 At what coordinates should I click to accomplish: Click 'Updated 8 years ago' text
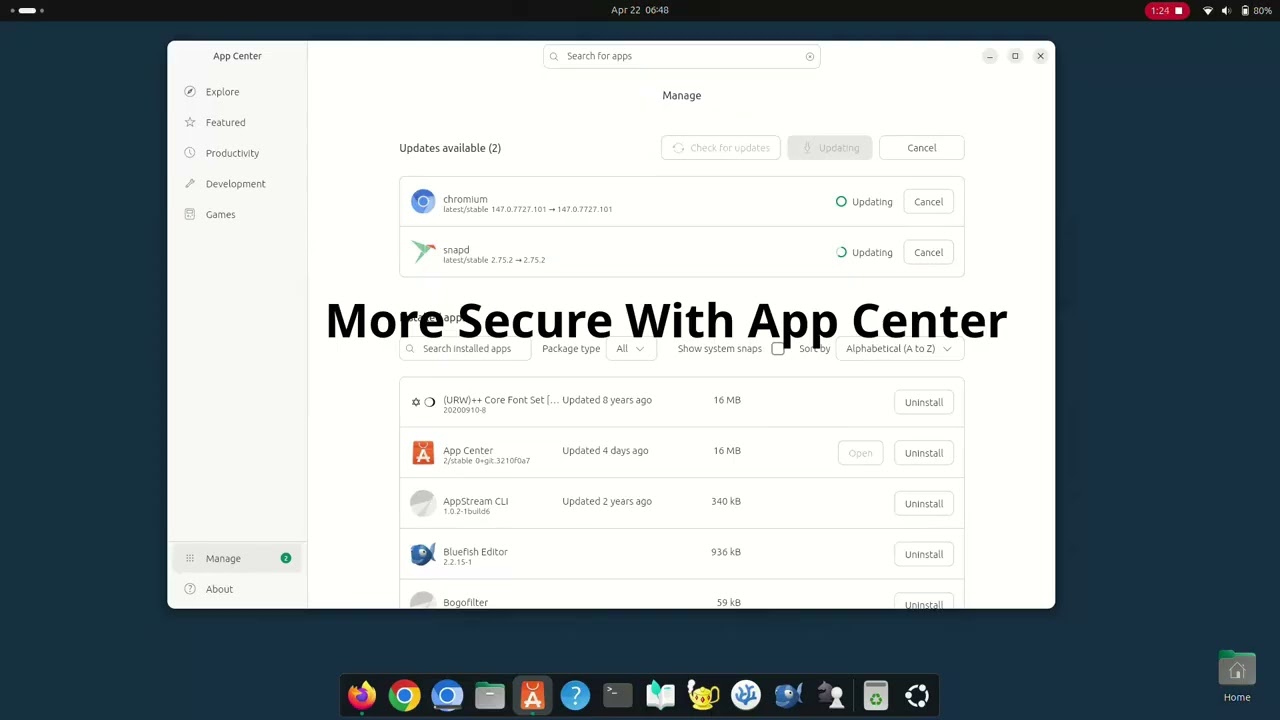click(607, 400)
